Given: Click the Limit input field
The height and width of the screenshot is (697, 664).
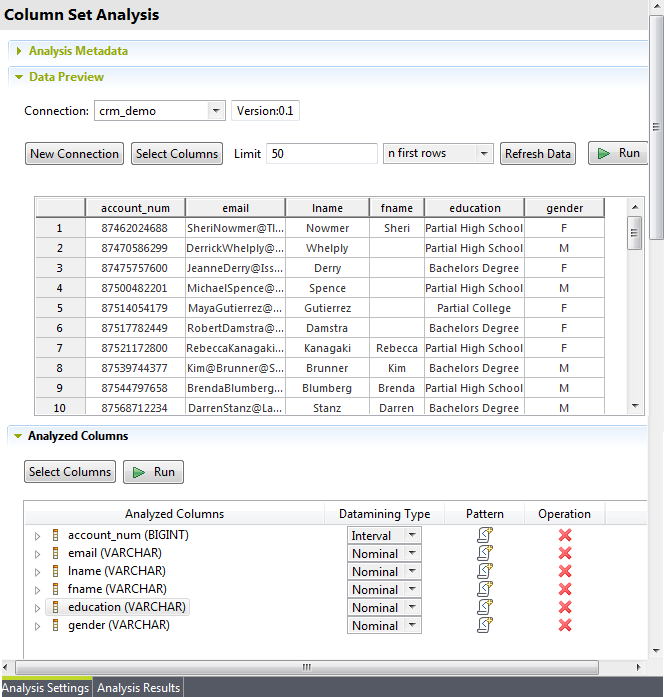Looking at the screenshot, I should point(321,154).
